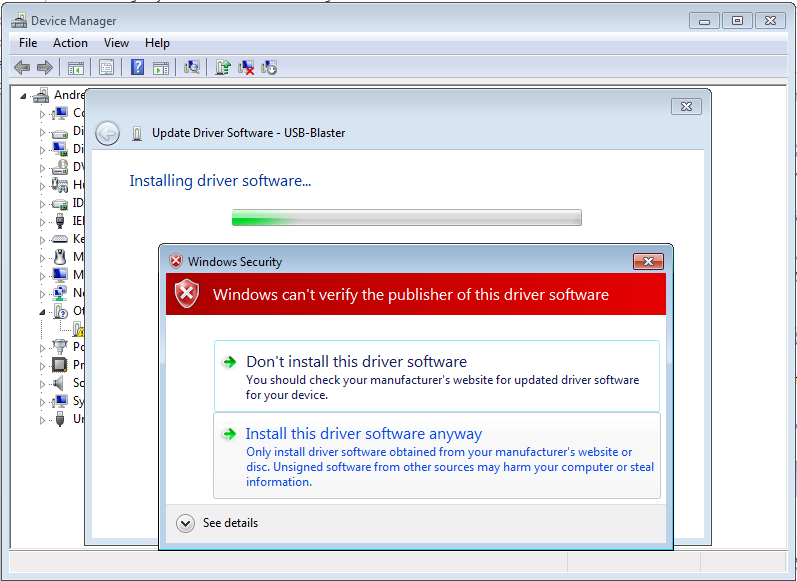Click the wizard back arrow button
Image resolution: width=797 pixels, height=581 pixels.
107,134
